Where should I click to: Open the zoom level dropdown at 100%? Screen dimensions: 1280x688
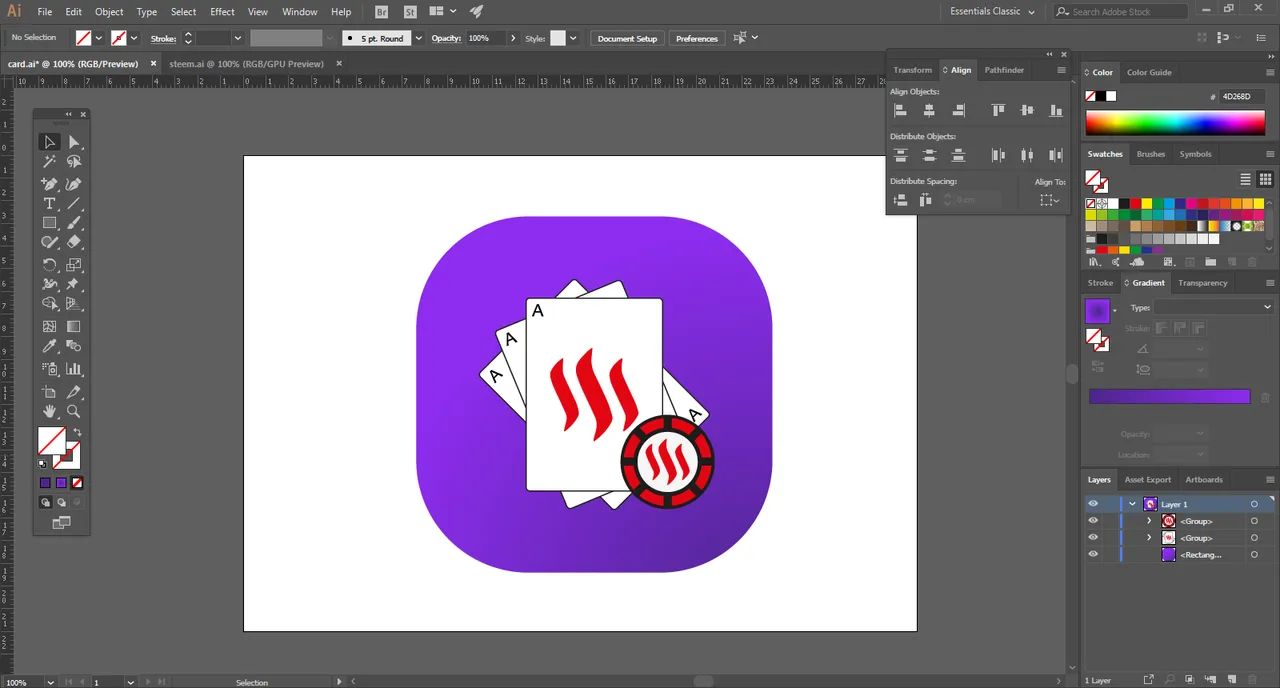(50, 682)
